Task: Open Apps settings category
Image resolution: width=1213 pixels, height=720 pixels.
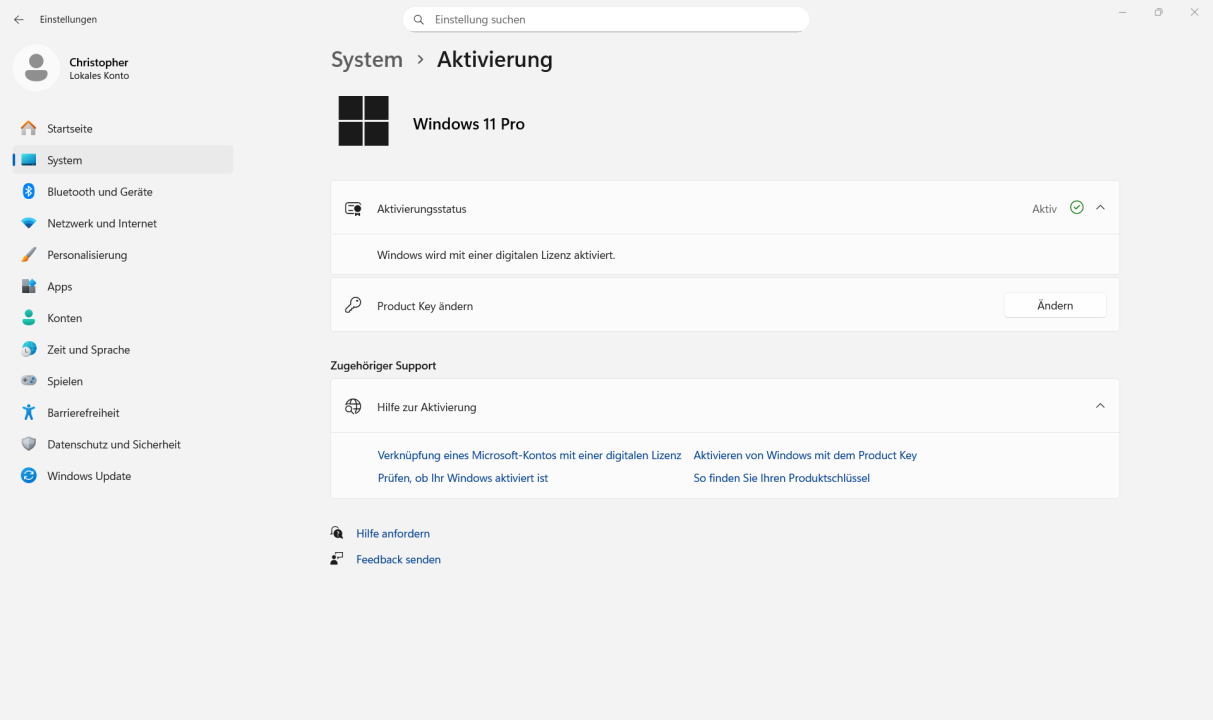Action: pyautogui.click(x=60, y=287)
